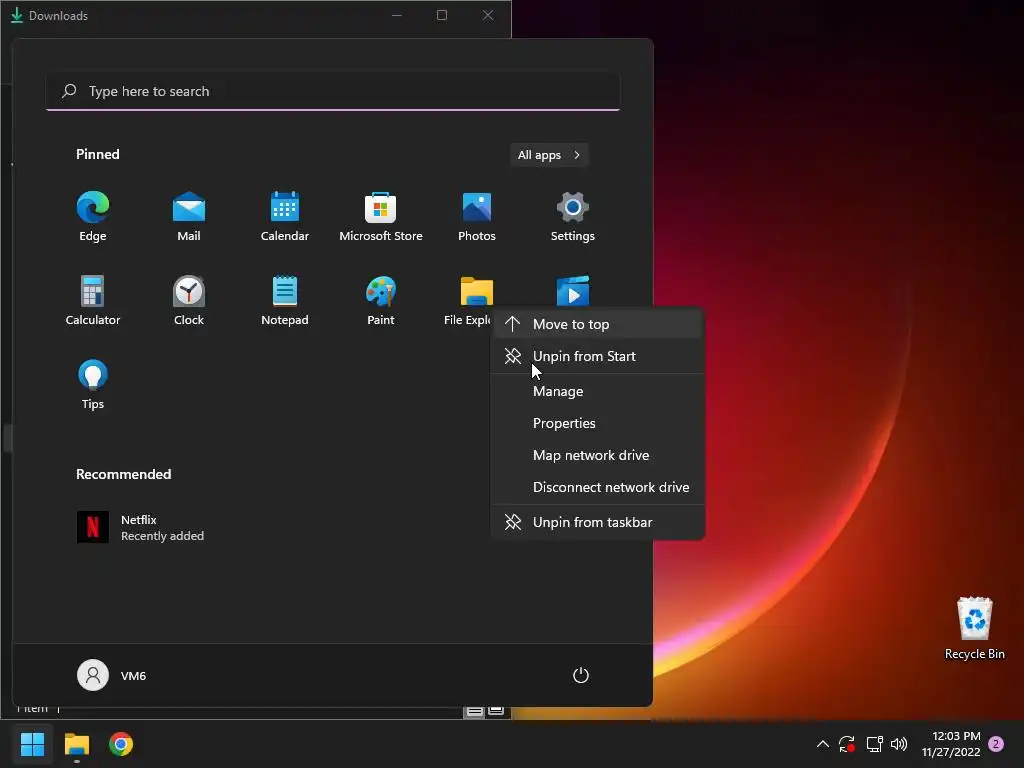Open the clock and date flyout
The image size is (1024, 768).
pos(951,744)
